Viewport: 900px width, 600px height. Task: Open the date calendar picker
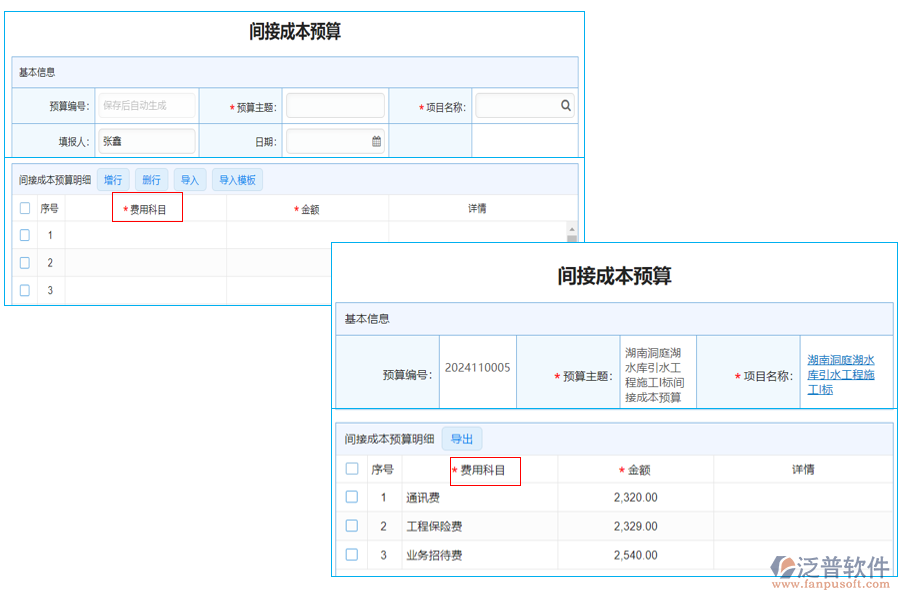tap(377, 140)
